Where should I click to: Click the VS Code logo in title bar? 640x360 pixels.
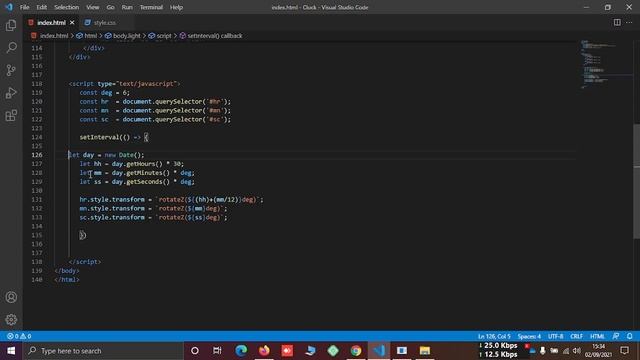(9, 7)
